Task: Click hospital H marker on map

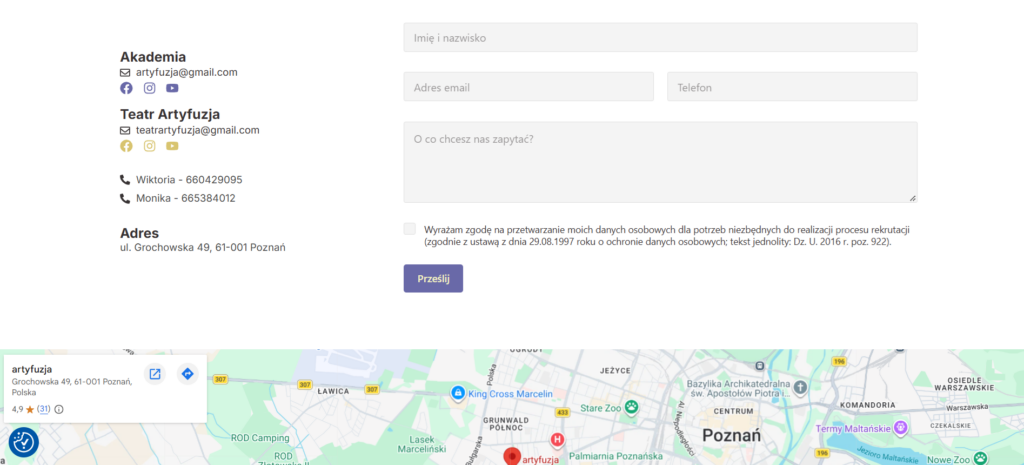Action: click(x=557, y=440)
